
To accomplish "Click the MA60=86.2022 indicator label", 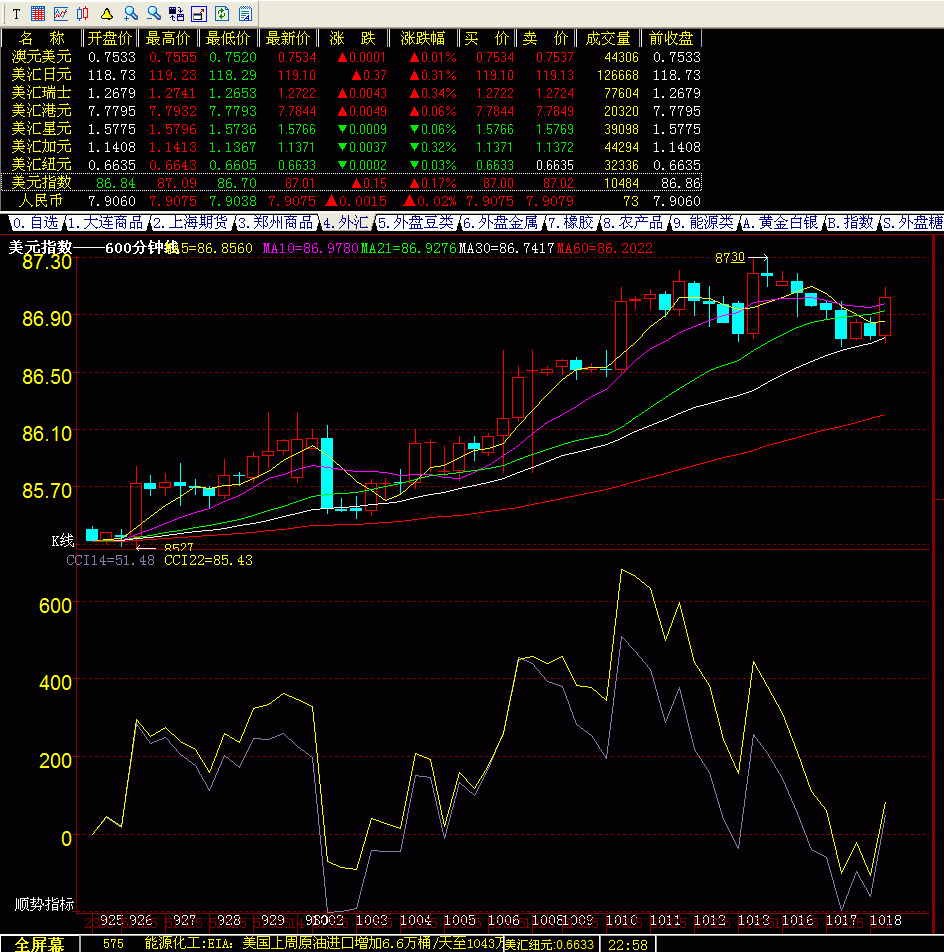I will (x=605, y=248).
